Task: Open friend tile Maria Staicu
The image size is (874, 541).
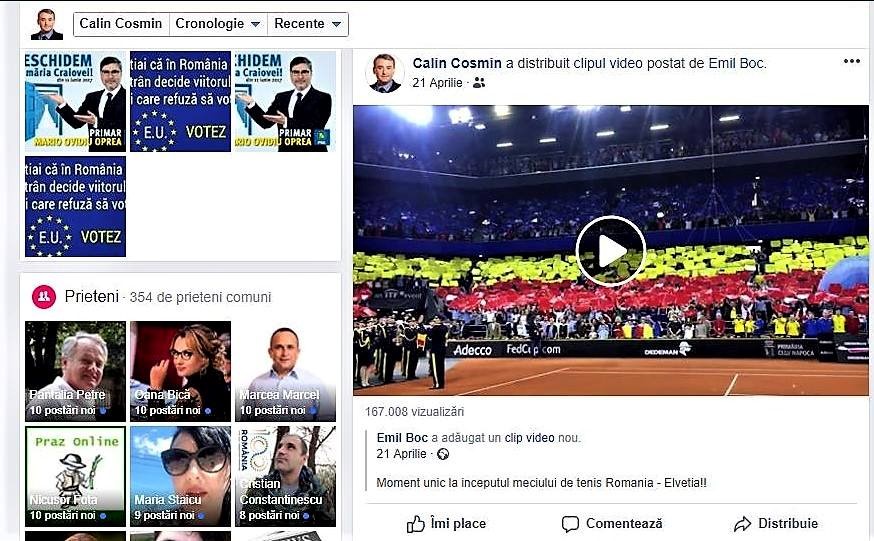Action: click(x=180, y=476)
